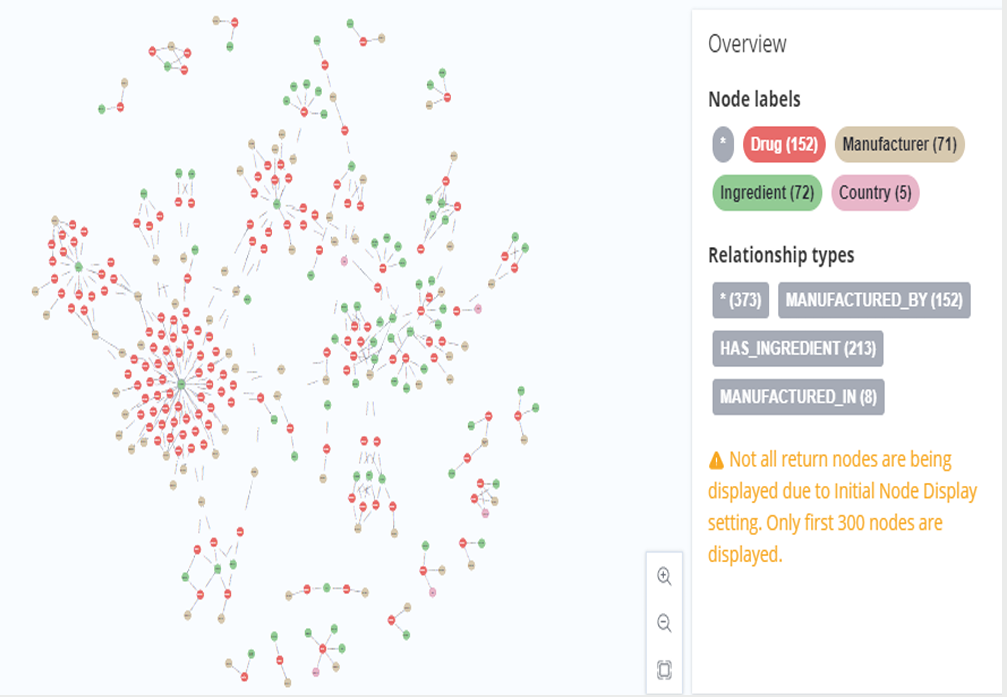This screenshot has width=1007, height=697.
Task: Click the Relationship types heading
Action: (781, 255)
